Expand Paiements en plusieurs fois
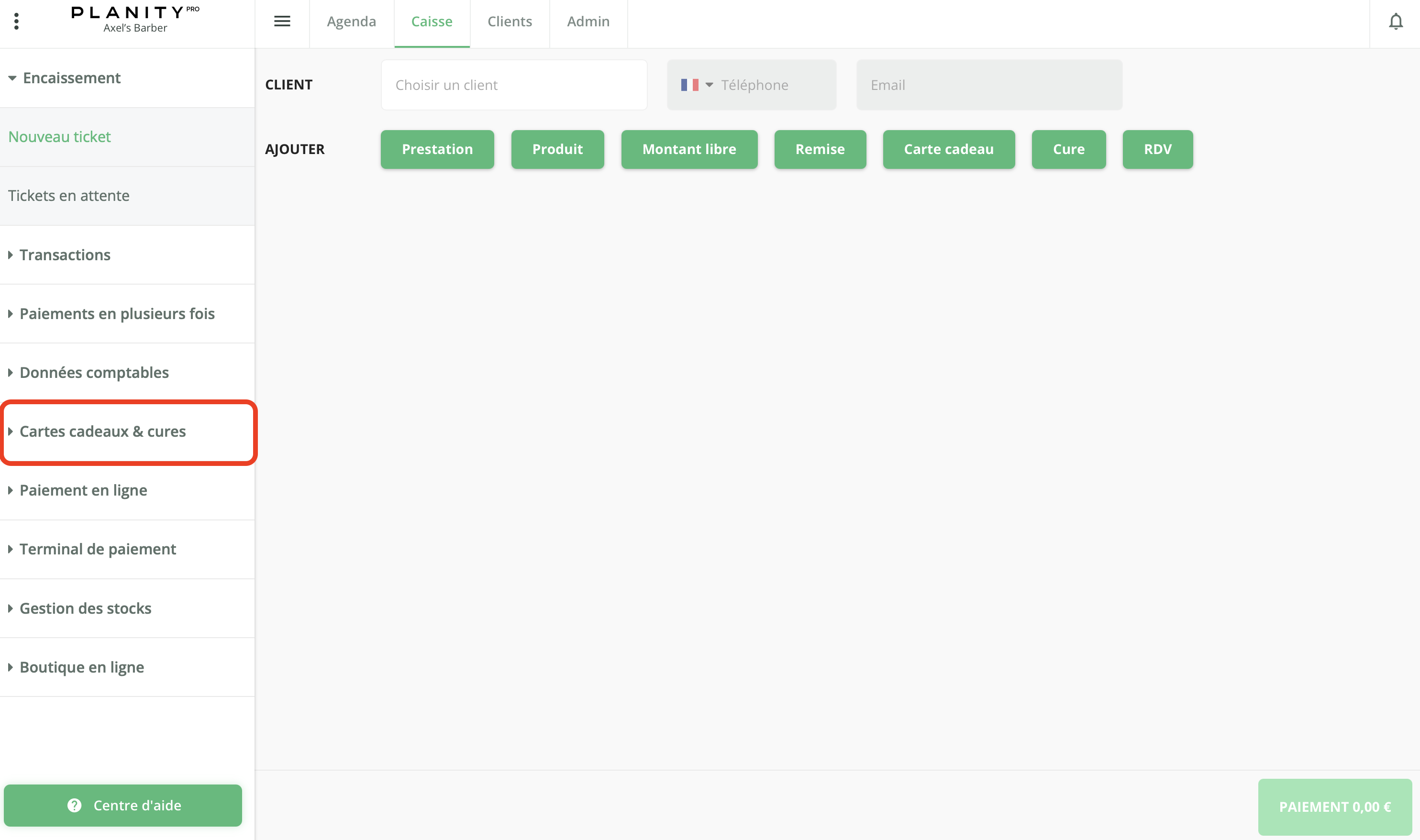This screenshot has height=840, width=1420. click(117, 314)
